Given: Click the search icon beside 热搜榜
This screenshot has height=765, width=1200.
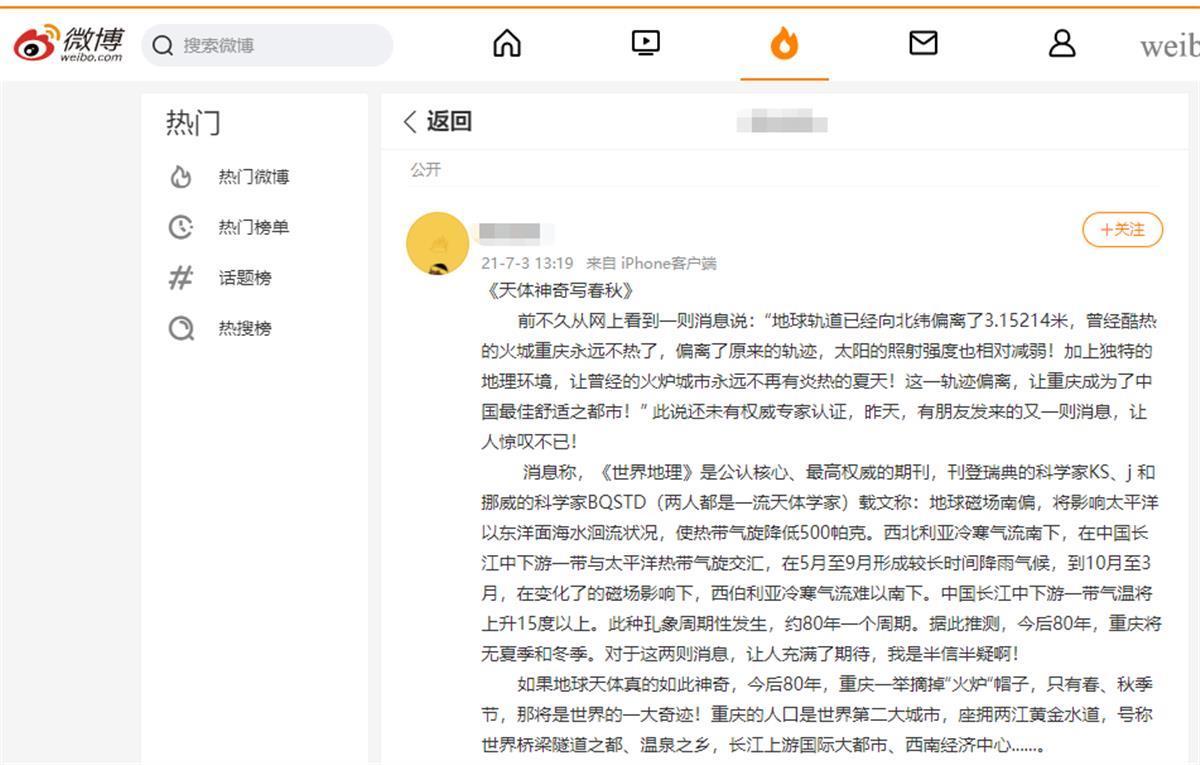Looking at the screenshot, I should [181, 328].
